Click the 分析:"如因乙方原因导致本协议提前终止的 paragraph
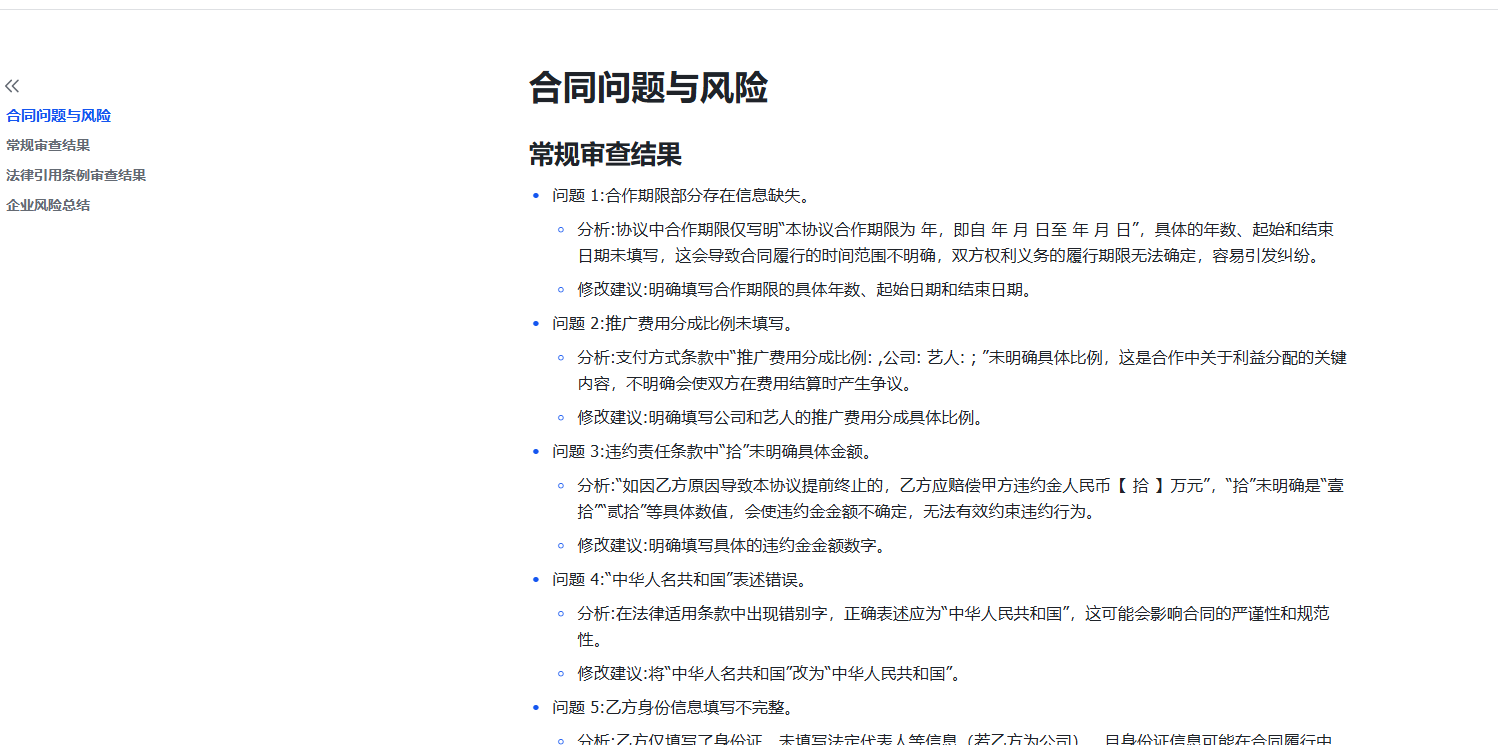The width and height of the screenshot is (1498, 745). [960, 498]
